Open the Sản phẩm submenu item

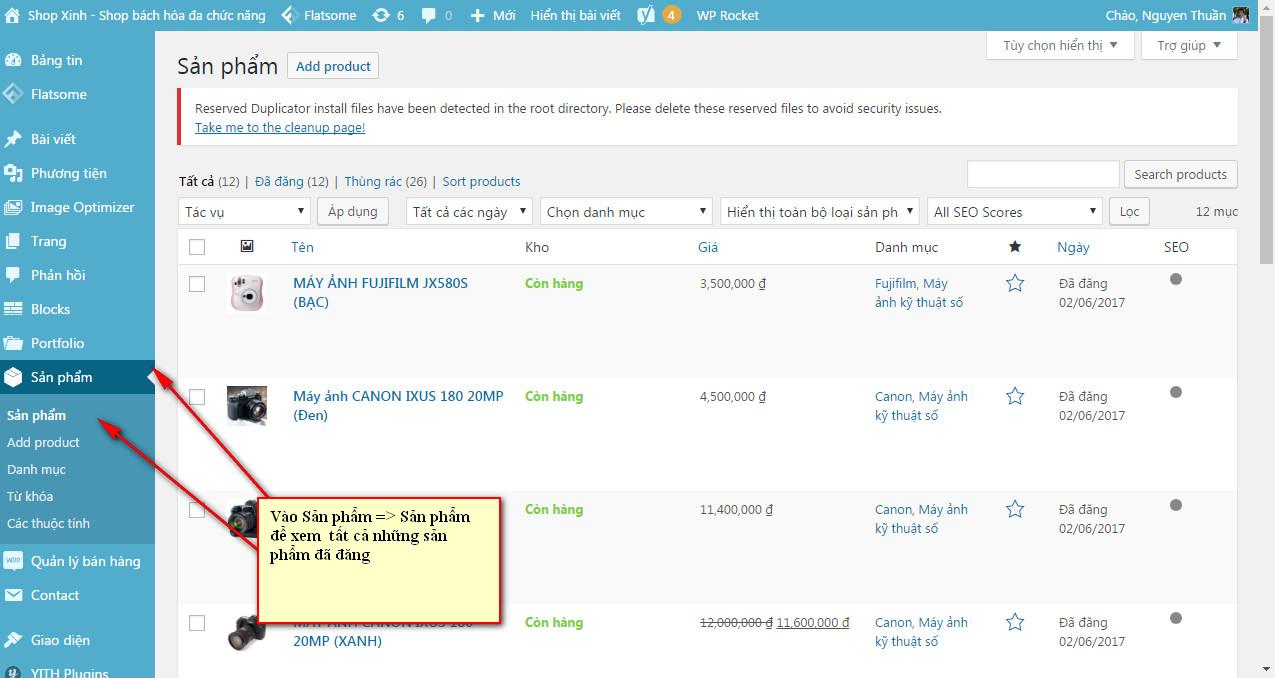click(37, 415)
